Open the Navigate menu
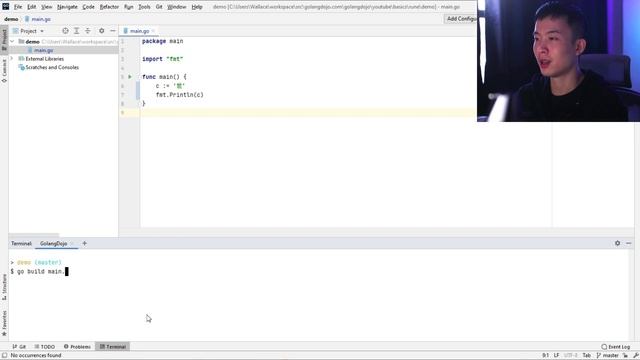Image resolution: width=640 pixels, height=360 pixels. pyautogui.click(x=67, y=7)
